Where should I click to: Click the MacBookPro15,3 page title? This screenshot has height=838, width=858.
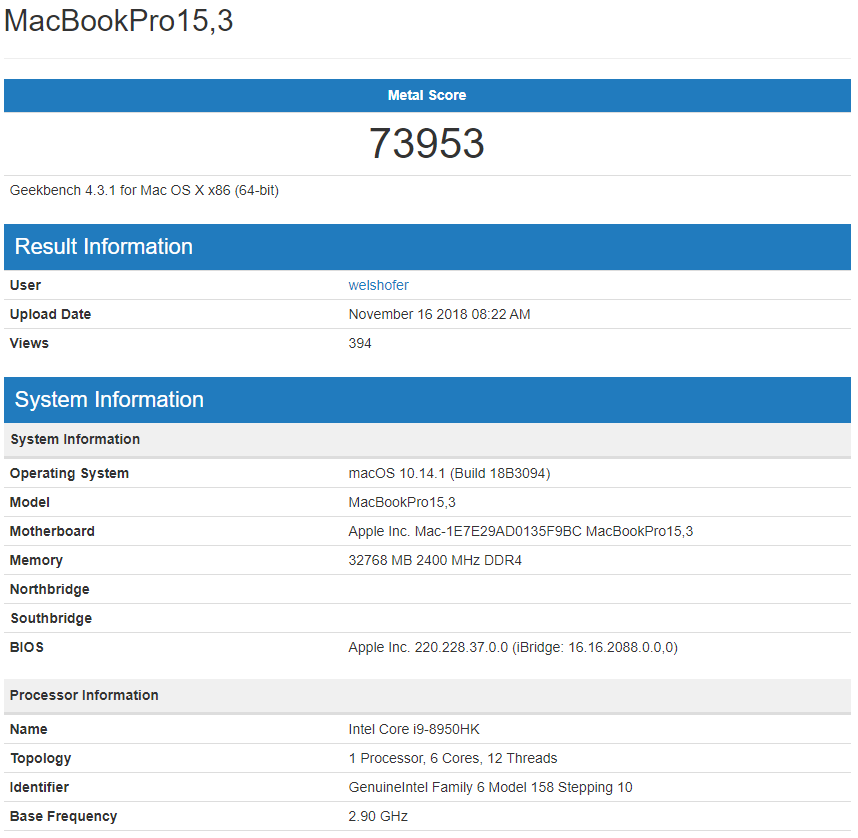pyautogui.click(x=119, y=21)
